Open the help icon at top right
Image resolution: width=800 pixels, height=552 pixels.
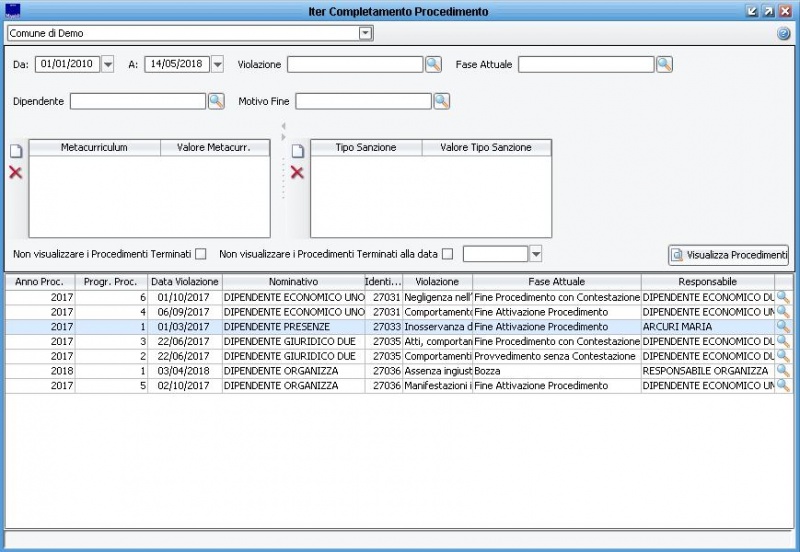pos(784,34)
